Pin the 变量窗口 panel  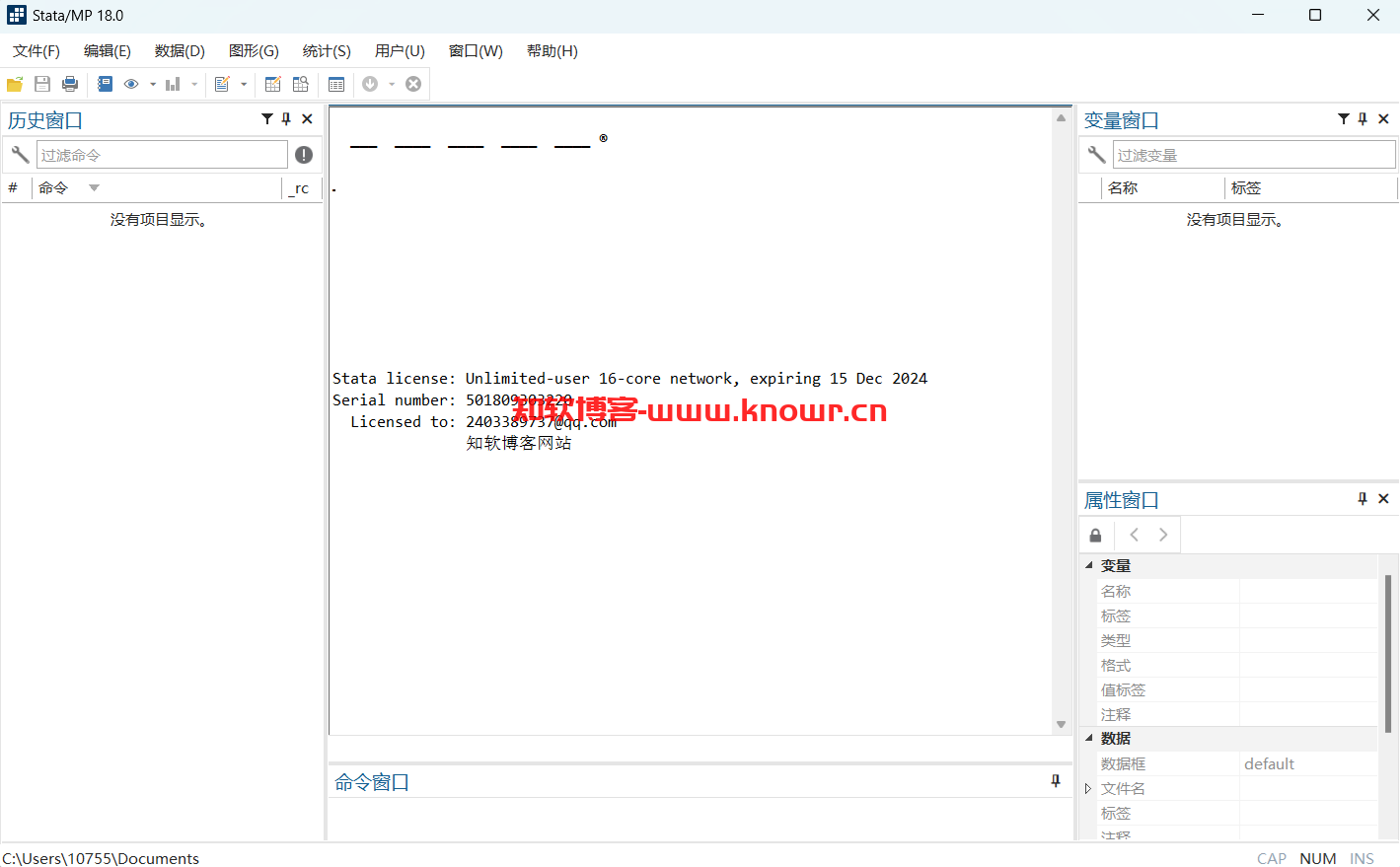(1363, 119)
